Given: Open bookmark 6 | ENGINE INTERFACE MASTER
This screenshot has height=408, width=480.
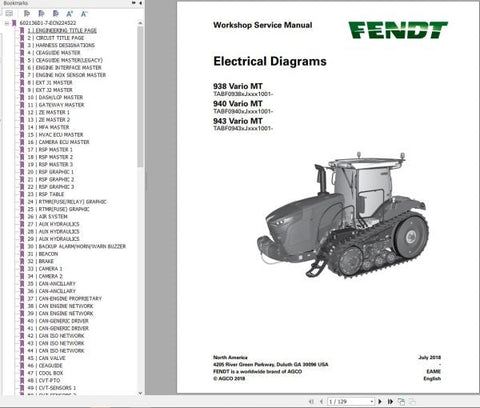Looking at the screenshot, I should click(64, 68).
